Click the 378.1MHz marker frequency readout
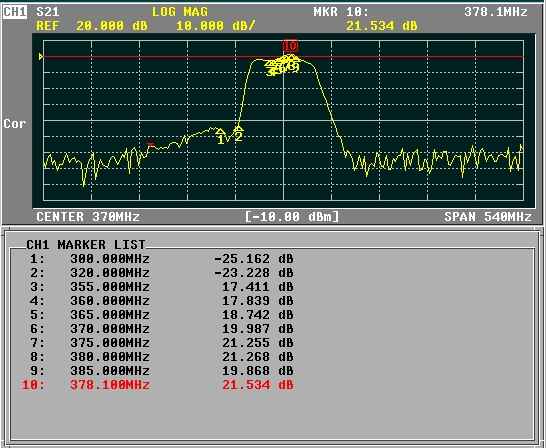Image resolution: width=546 pixels, height=448 pixels. pos(496,12)
